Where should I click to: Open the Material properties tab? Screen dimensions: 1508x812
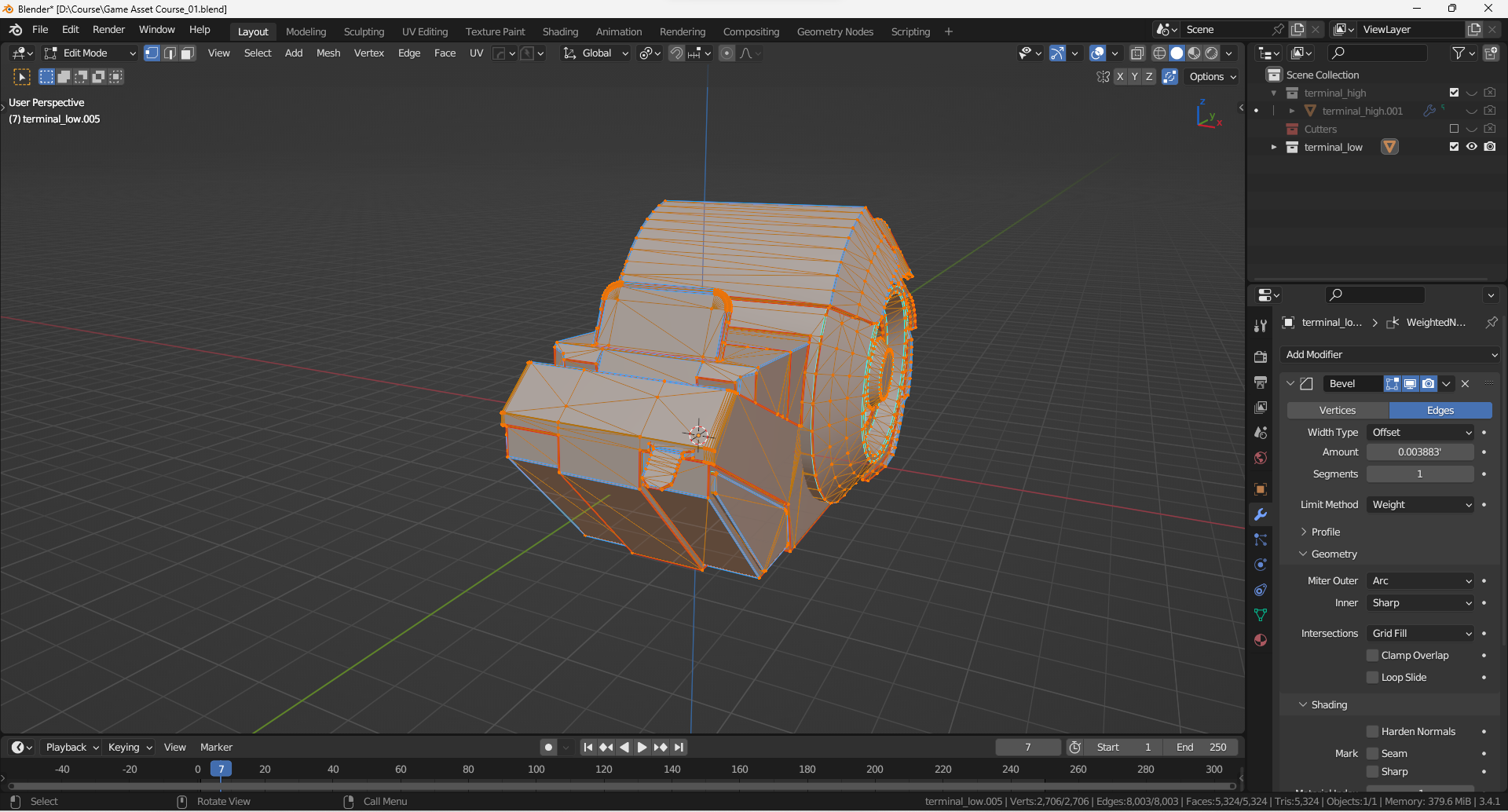click(x=1261, y=640)
